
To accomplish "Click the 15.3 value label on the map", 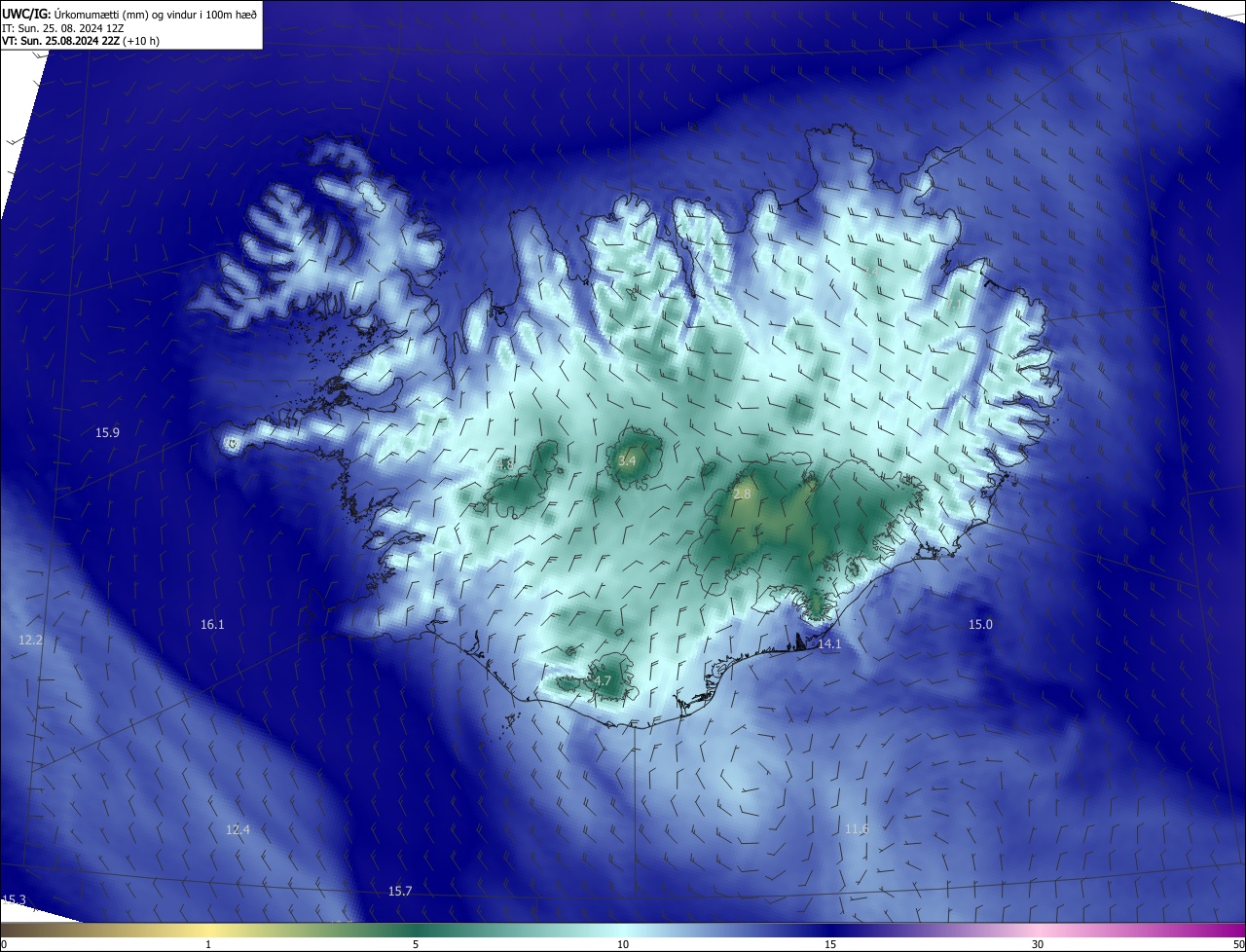I will (14, 899).
